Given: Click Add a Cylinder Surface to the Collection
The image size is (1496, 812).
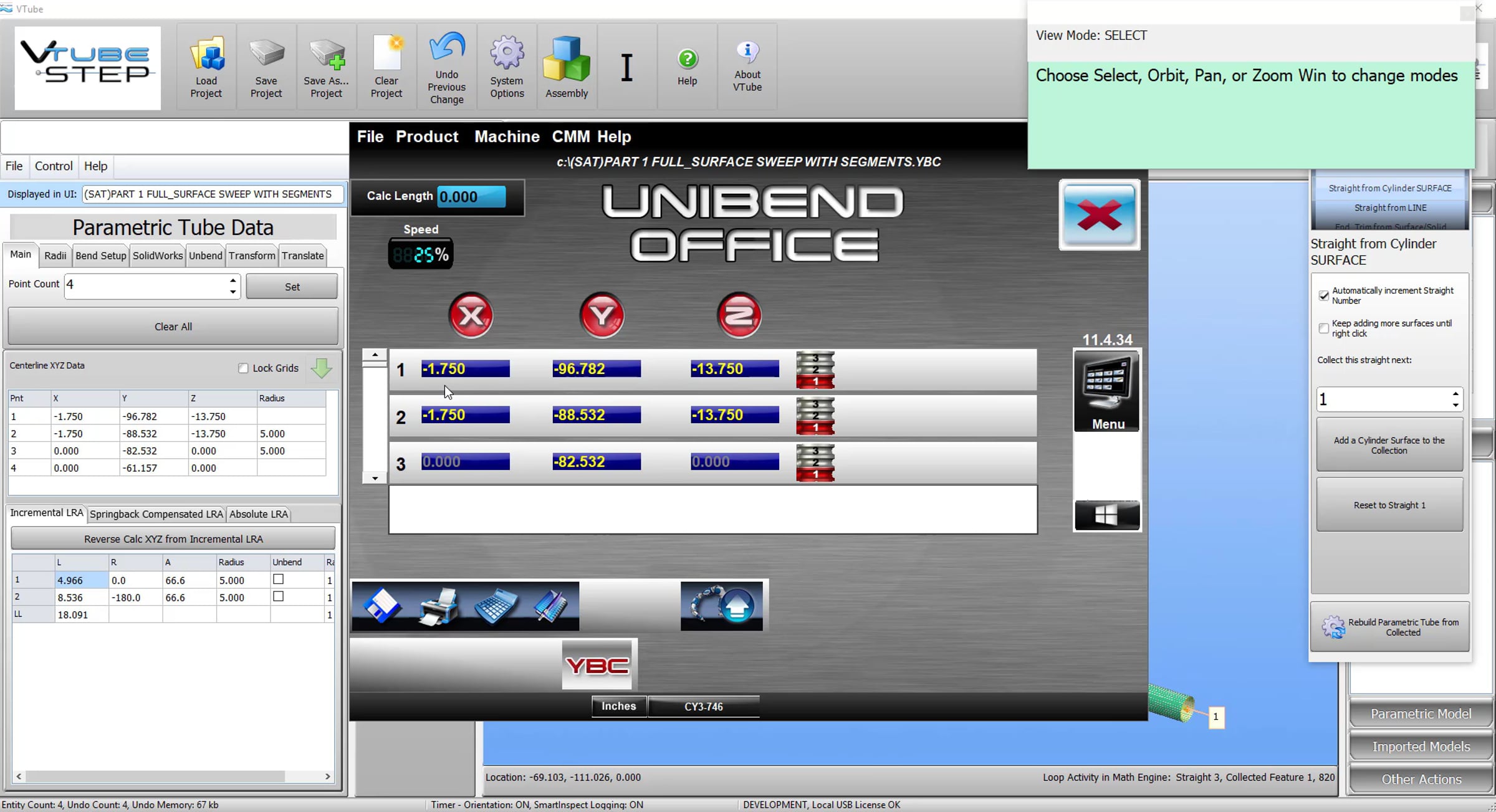Looking at the screenshot, I should (1389, 445).
